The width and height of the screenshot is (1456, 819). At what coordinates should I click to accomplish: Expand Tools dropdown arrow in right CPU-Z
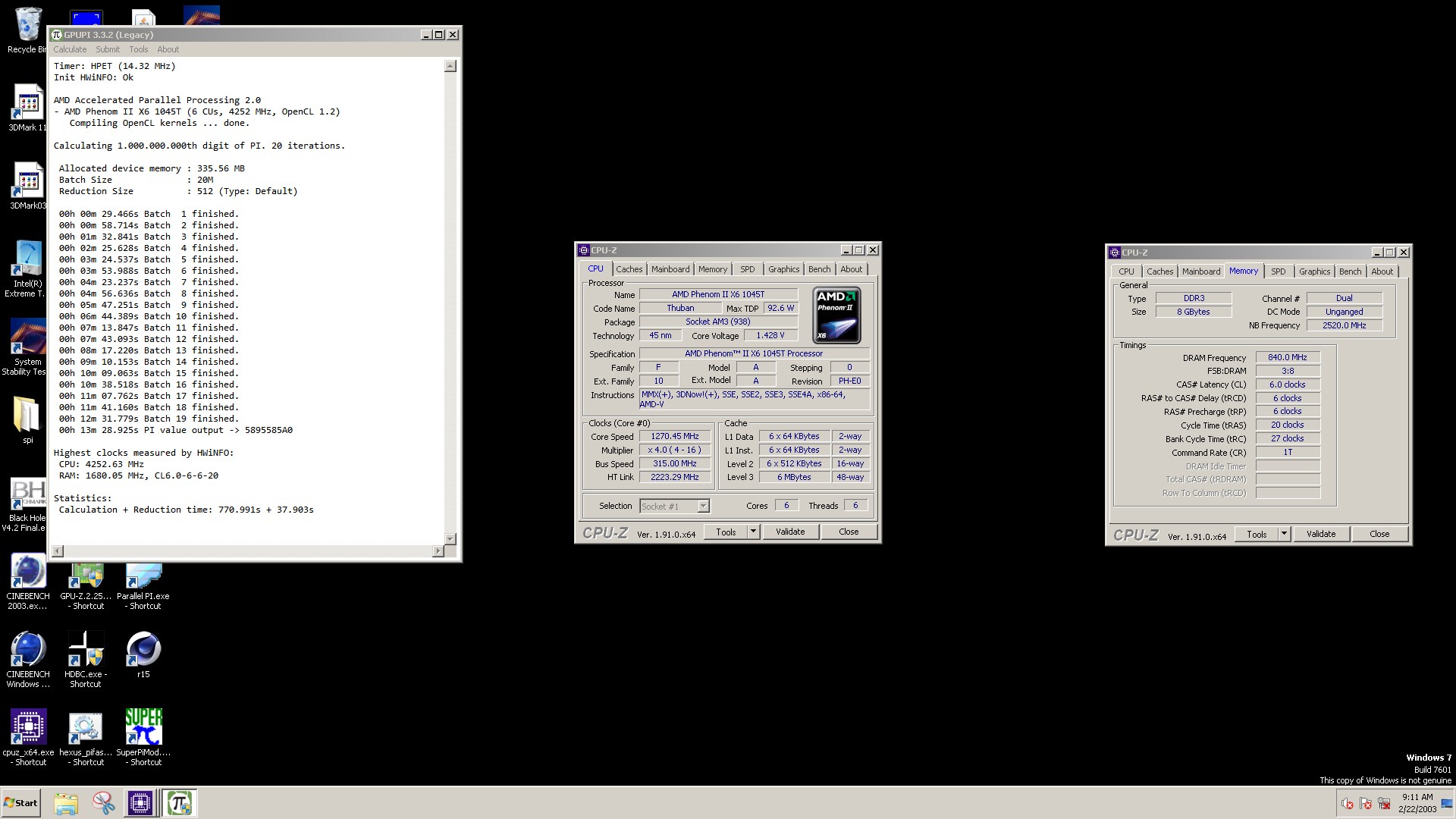(1284, 534)
